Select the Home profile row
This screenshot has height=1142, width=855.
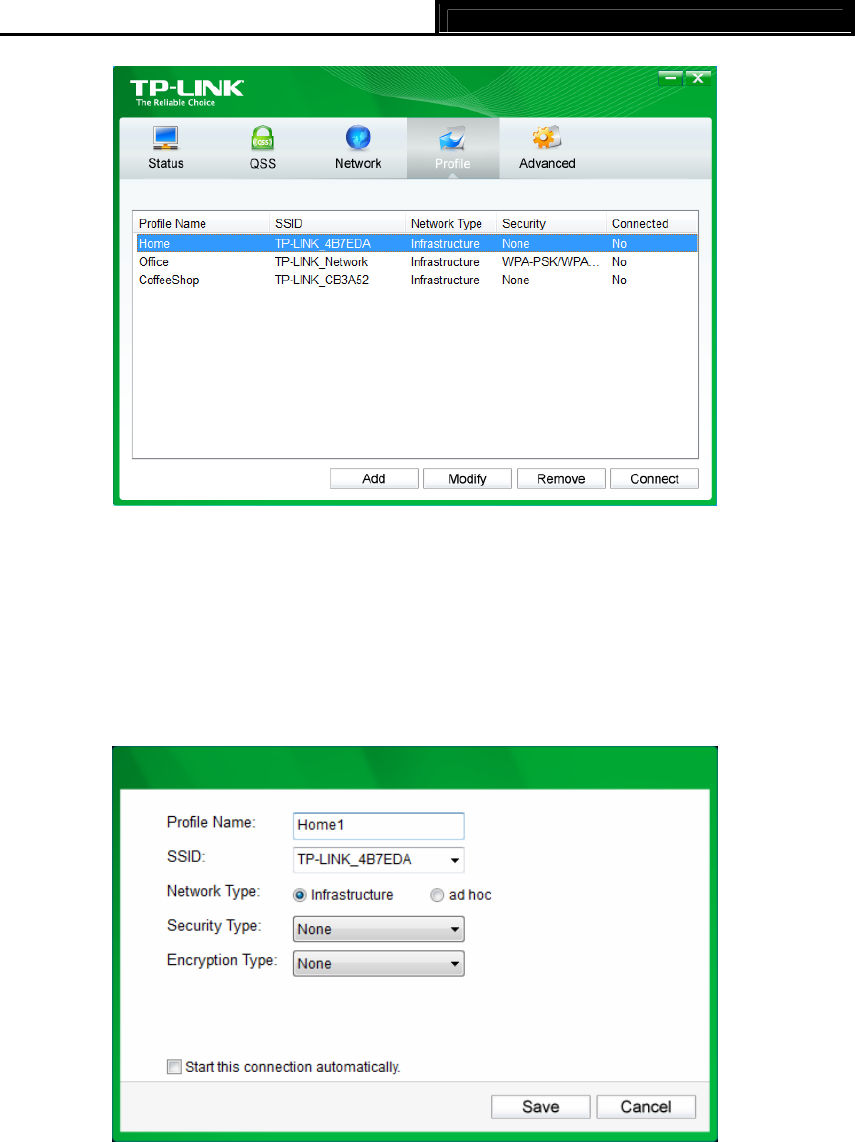pos(417,243)
